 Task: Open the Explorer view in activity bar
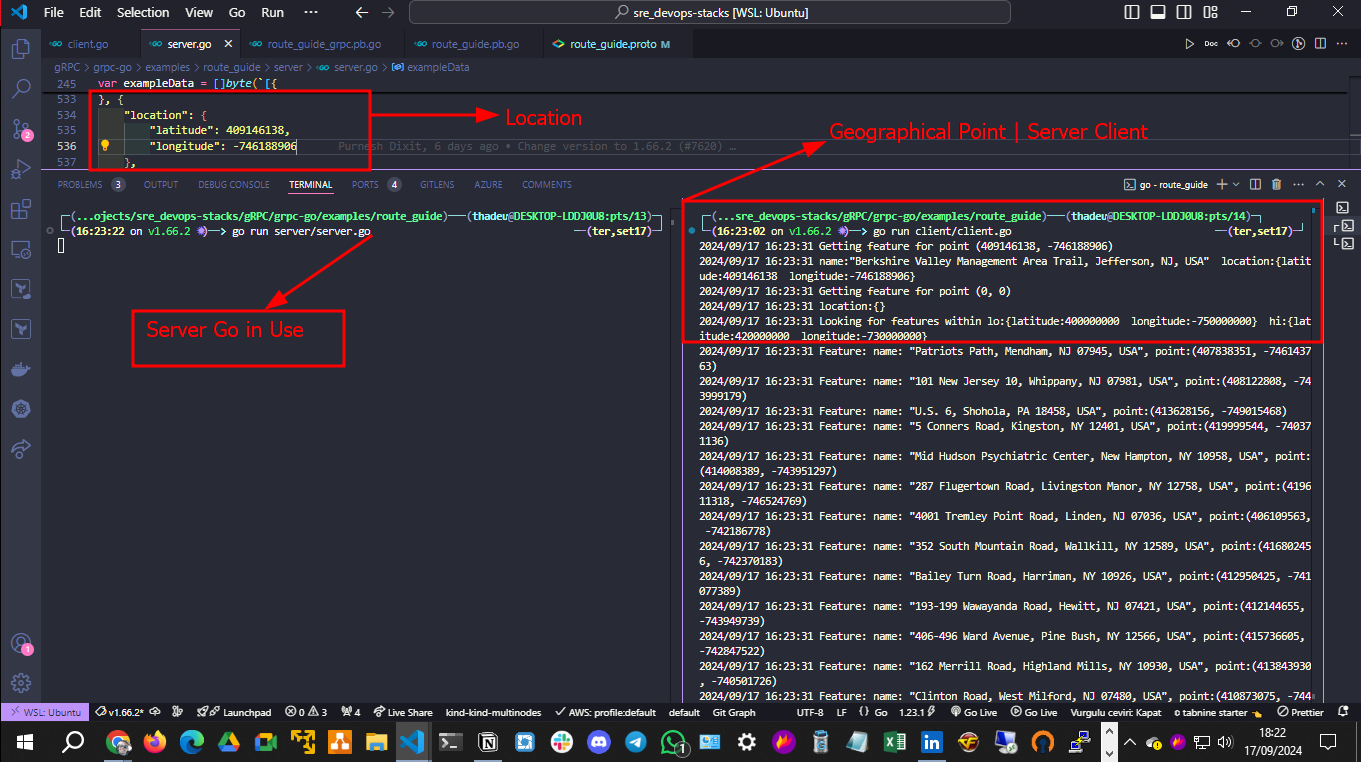[20, 48]
